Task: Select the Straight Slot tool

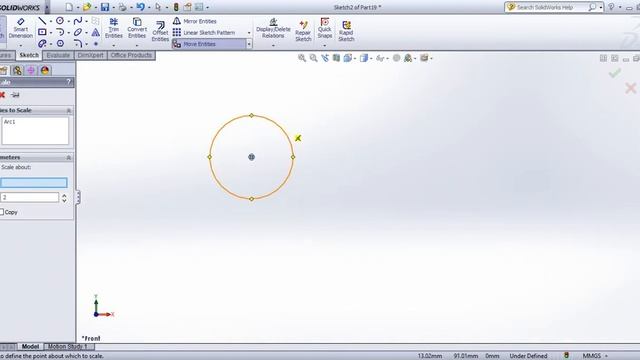Action: point(42,43)
